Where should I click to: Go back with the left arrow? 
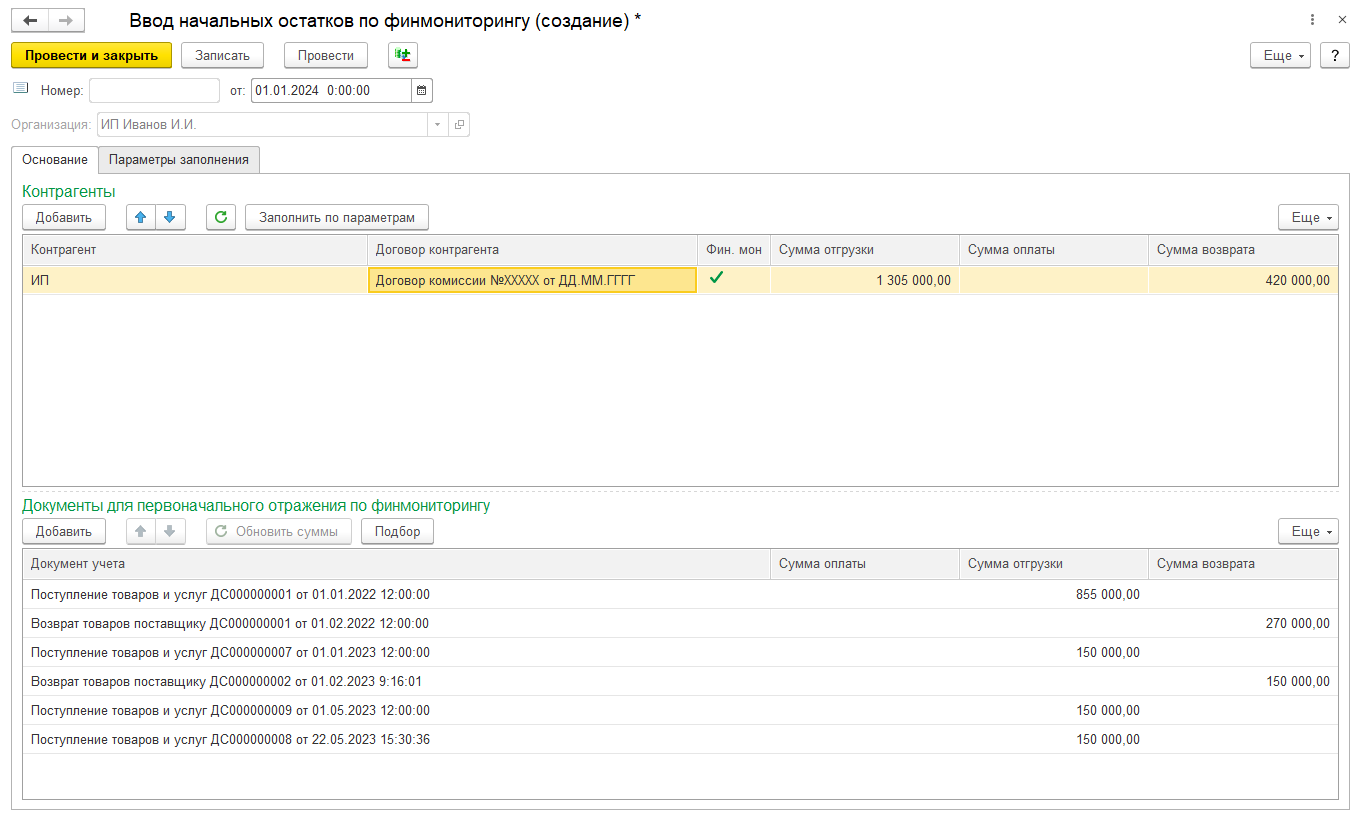point(30,20)
